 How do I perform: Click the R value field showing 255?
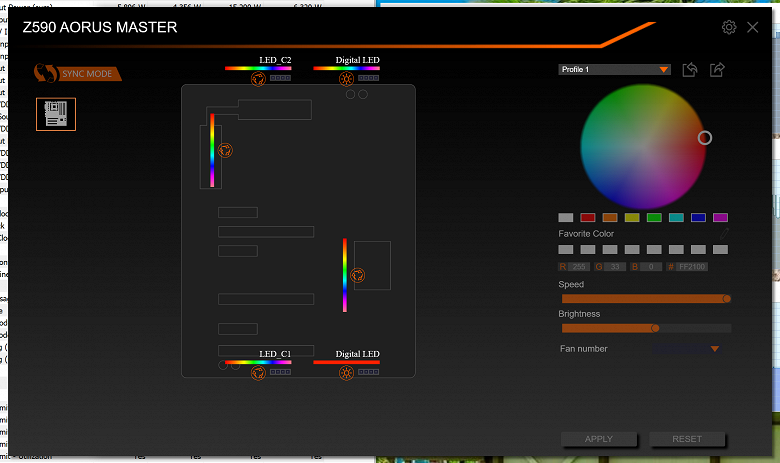click(579, 267)
